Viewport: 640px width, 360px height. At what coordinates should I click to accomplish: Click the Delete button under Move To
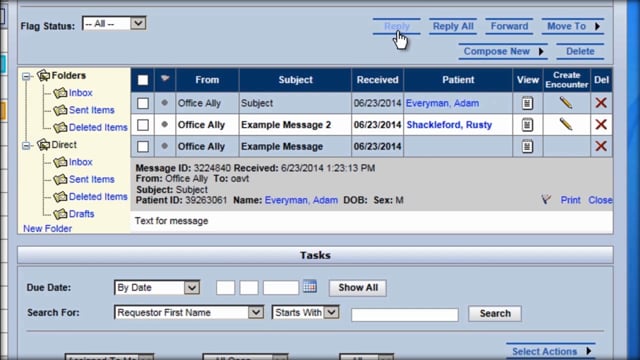[x=580, y=51]
